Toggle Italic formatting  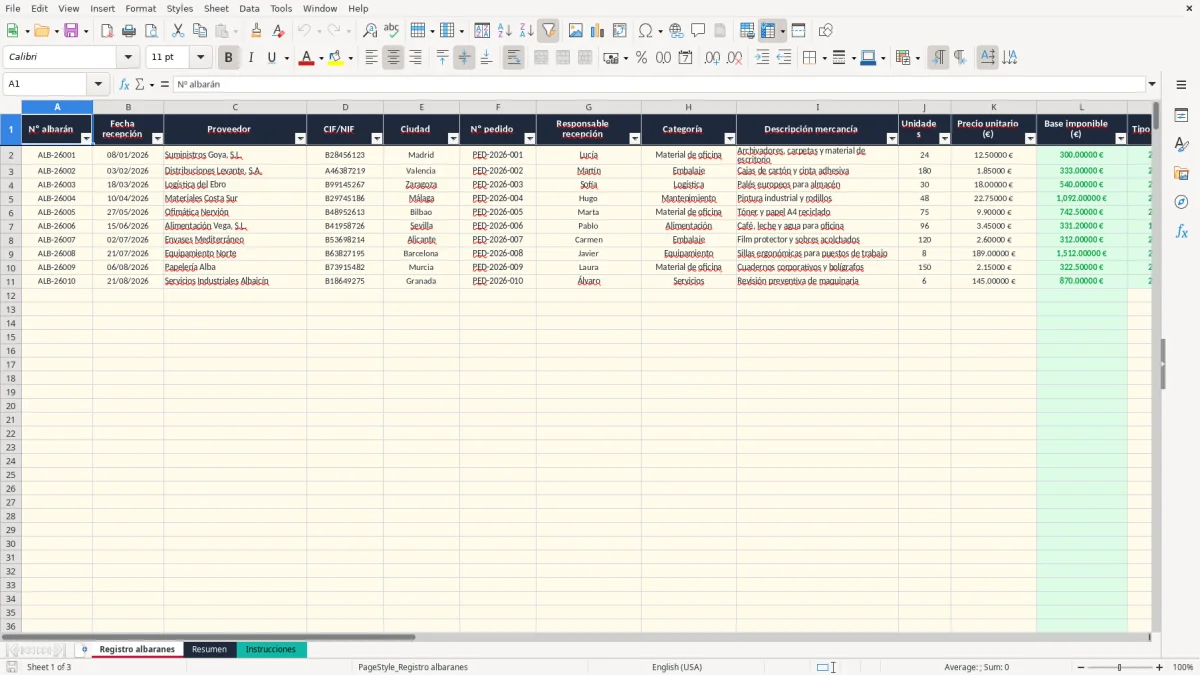[x=251, y=58]
